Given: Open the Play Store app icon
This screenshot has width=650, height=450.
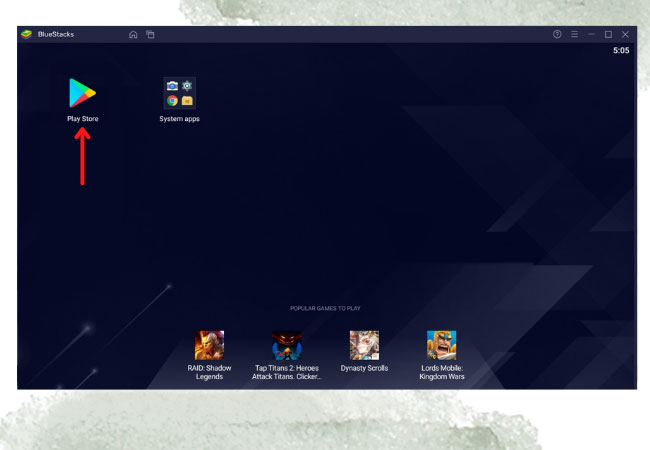Looking at the screenshot, I should click(x=82, y=93).
